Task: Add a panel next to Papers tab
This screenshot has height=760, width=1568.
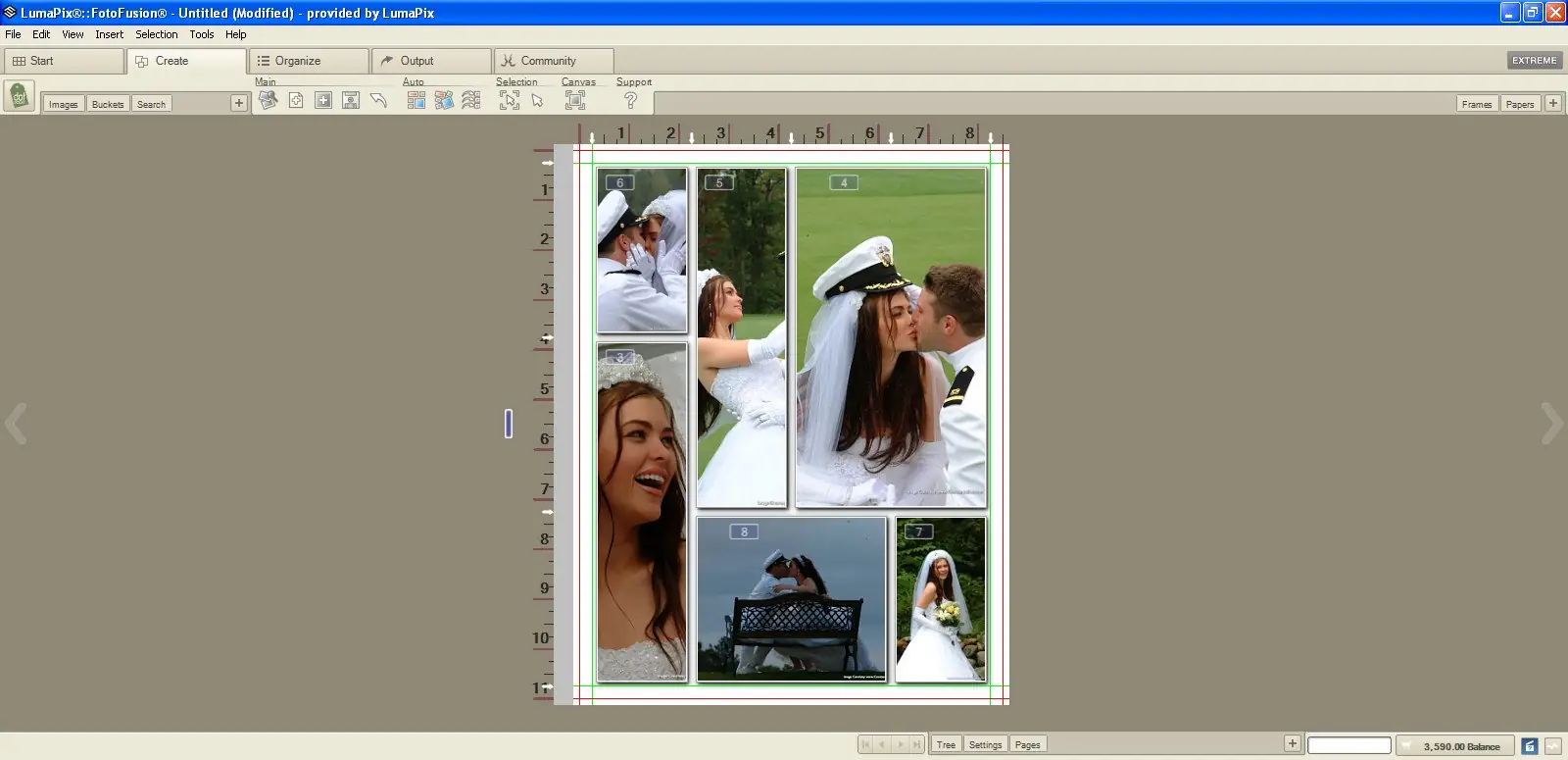Action: [x=1553, y=103]
